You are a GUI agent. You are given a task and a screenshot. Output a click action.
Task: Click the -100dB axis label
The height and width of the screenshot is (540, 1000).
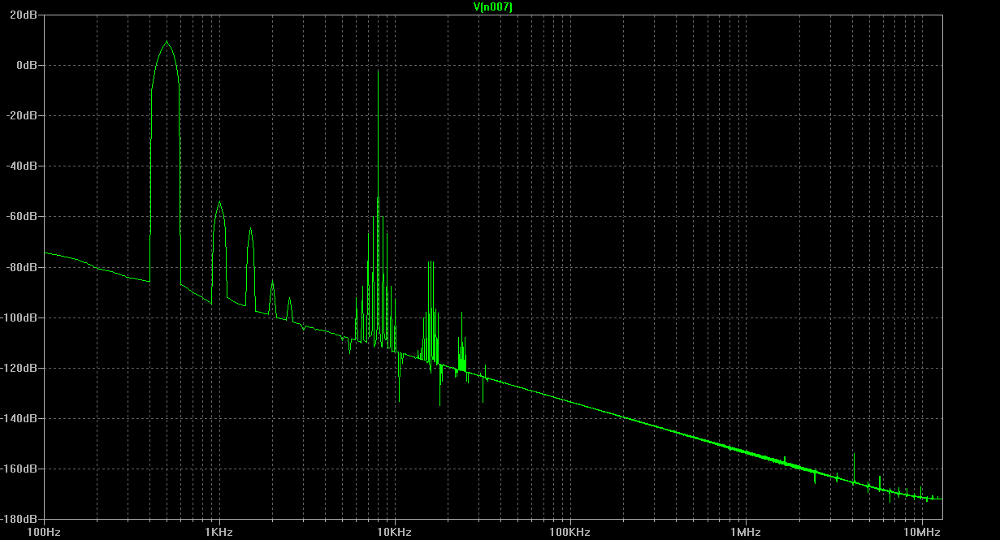tap(21, 317)
